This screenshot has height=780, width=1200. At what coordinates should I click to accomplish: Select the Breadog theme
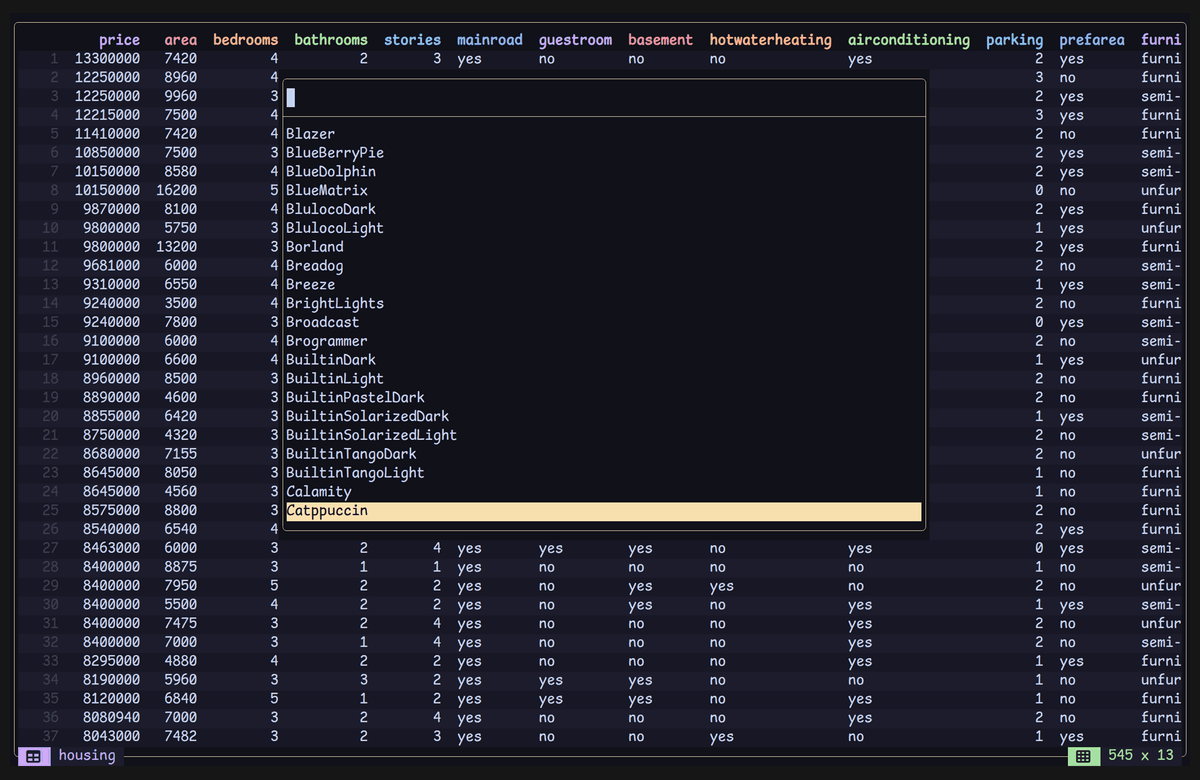pyautogui.click(x=604, y=266)
